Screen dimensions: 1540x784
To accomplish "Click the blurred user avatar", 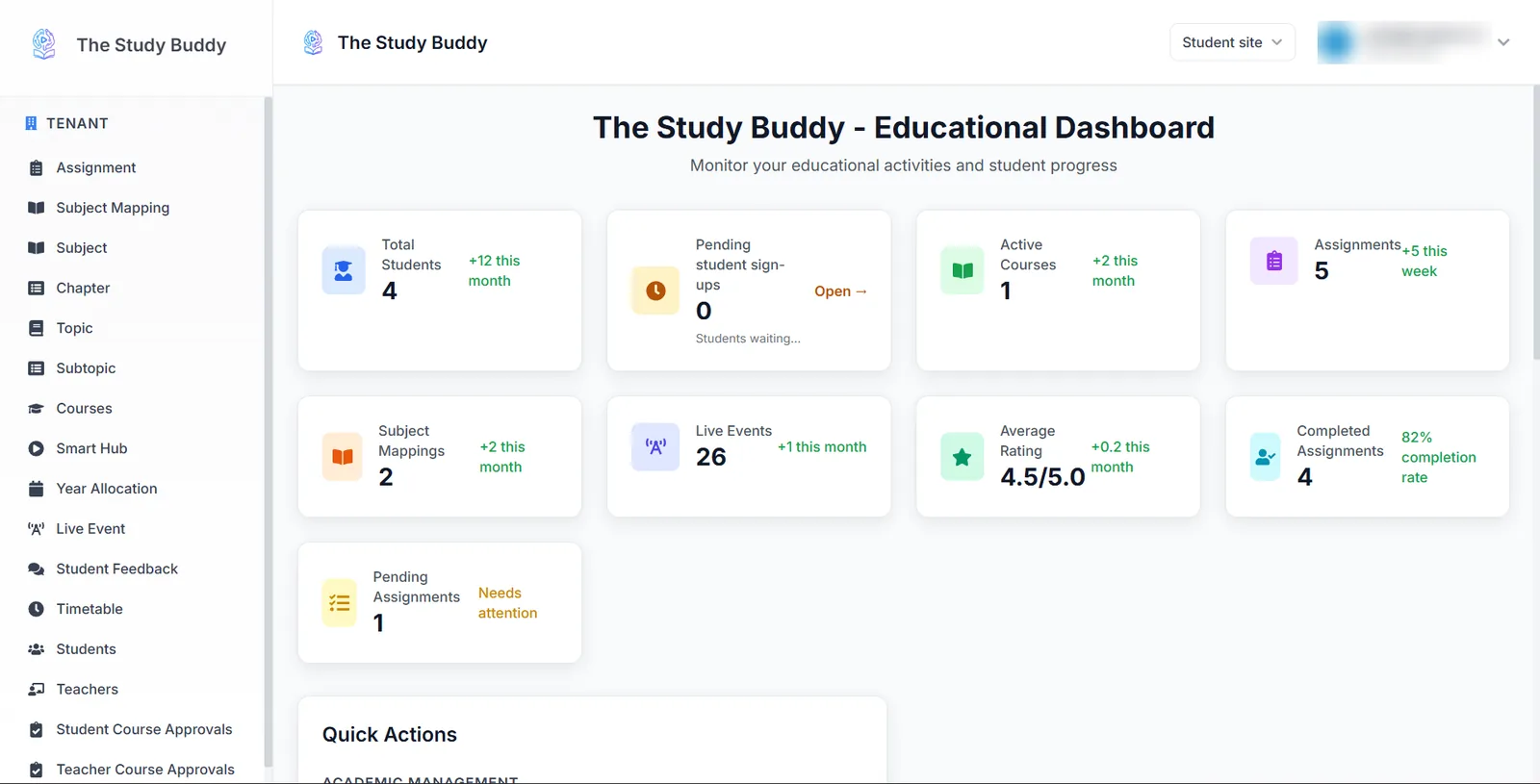I will click(x=1337, y=42).
